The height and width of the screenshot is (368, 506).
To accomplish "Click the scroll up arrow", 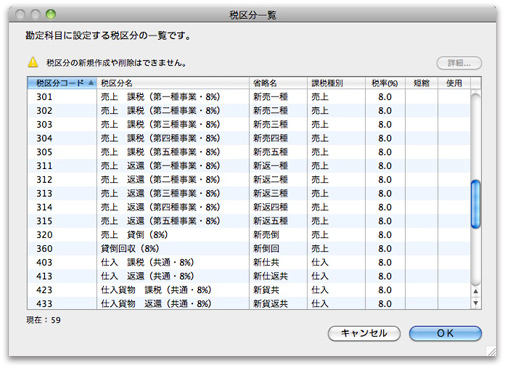I will pyautogui.click(x=476, y=291).
